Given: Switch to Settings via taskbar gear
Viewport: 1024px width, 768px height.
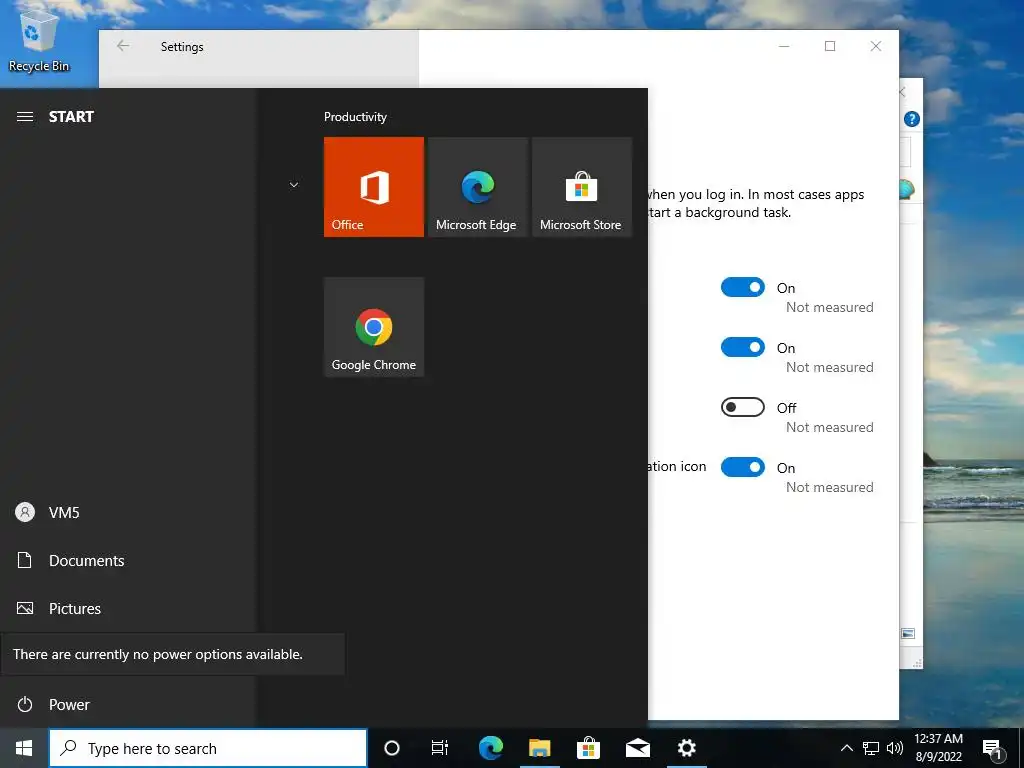Looking at the screenshot, I should pyautogui.click(x=686, y=748).
